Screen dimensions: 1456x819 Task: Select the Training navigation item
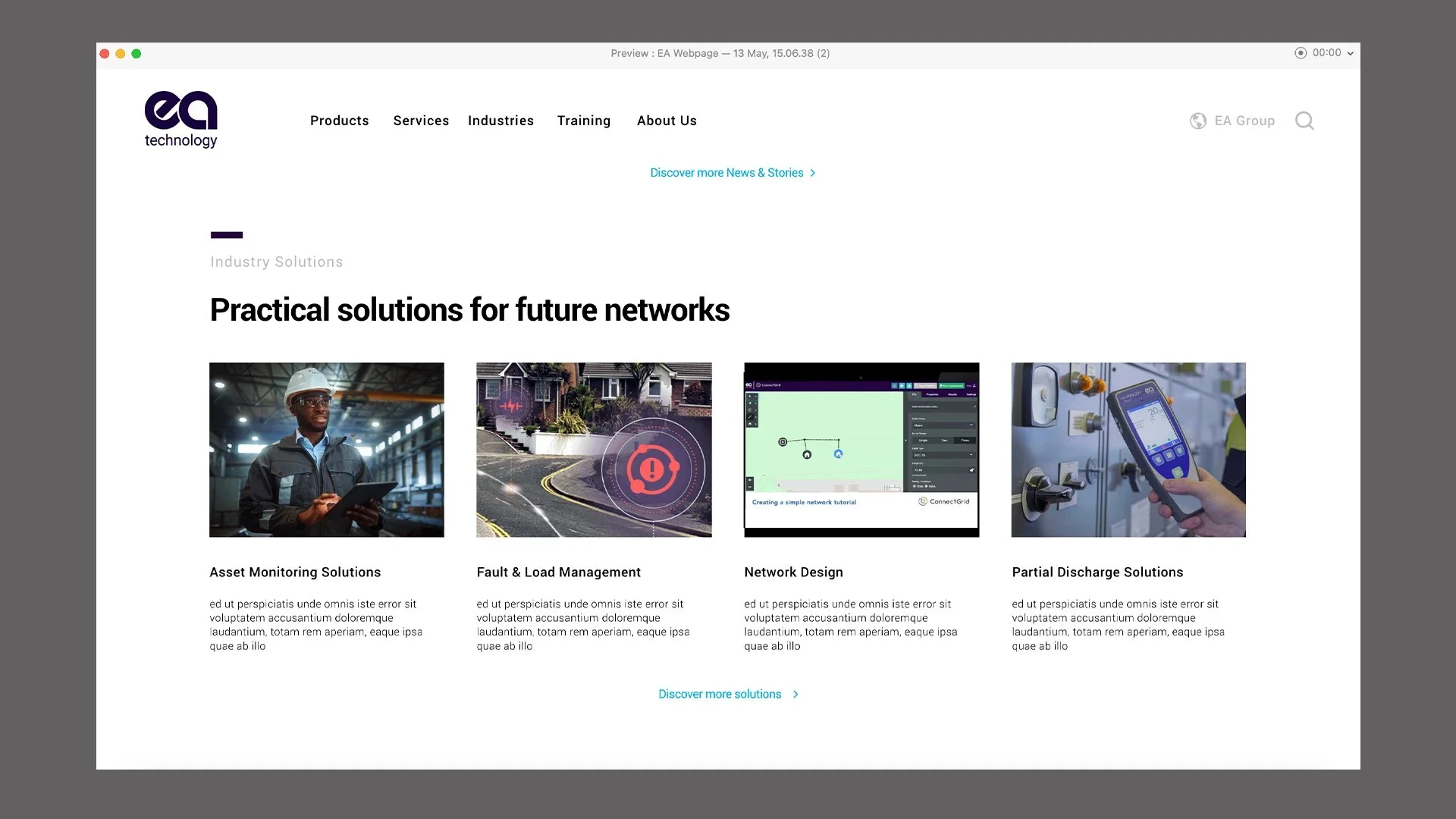click(583, 121)
